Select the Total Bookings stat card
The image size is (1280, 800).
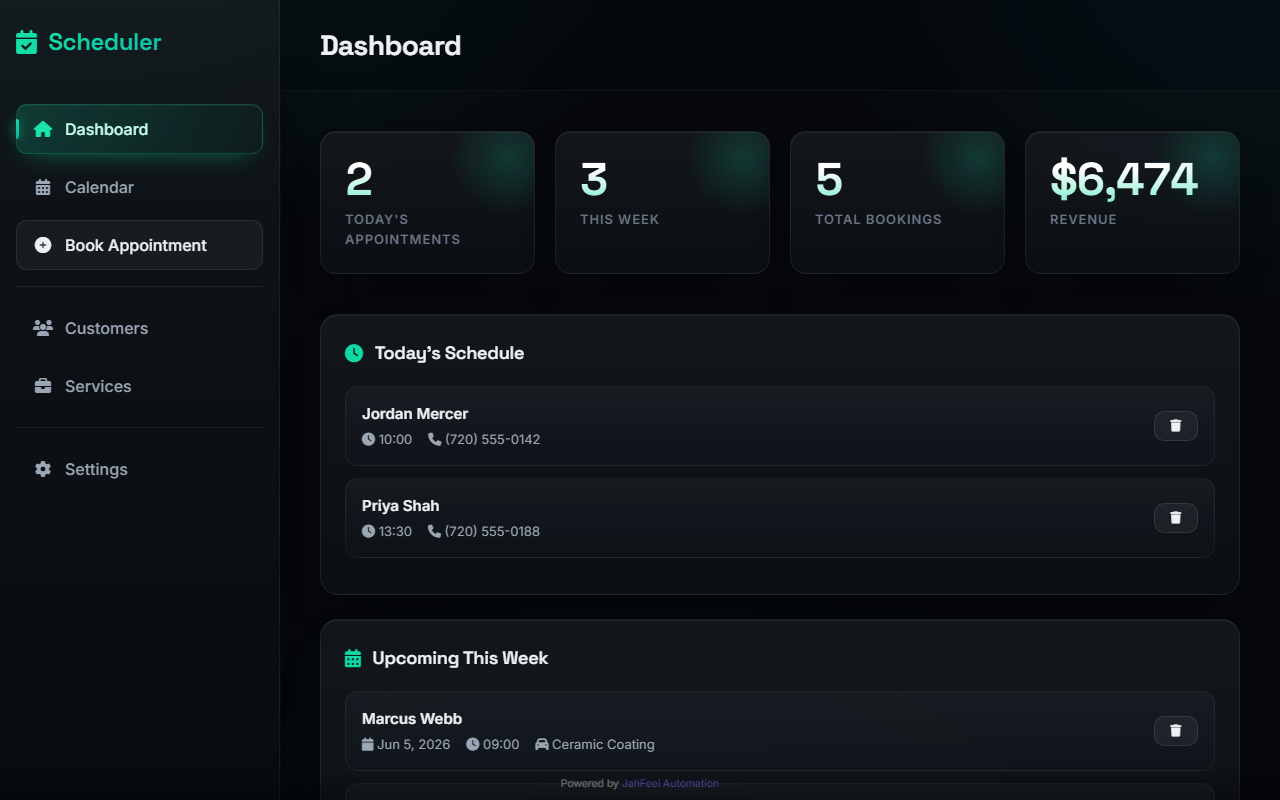point(897,203)
